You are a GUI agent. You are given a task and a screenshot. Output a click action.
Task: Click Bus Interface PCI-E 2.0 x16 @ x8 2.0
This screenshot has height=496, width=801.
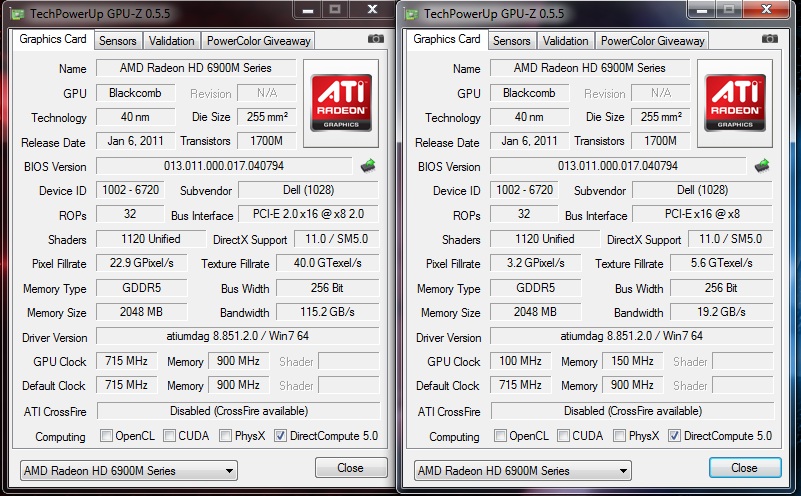[x=309, y=214]
